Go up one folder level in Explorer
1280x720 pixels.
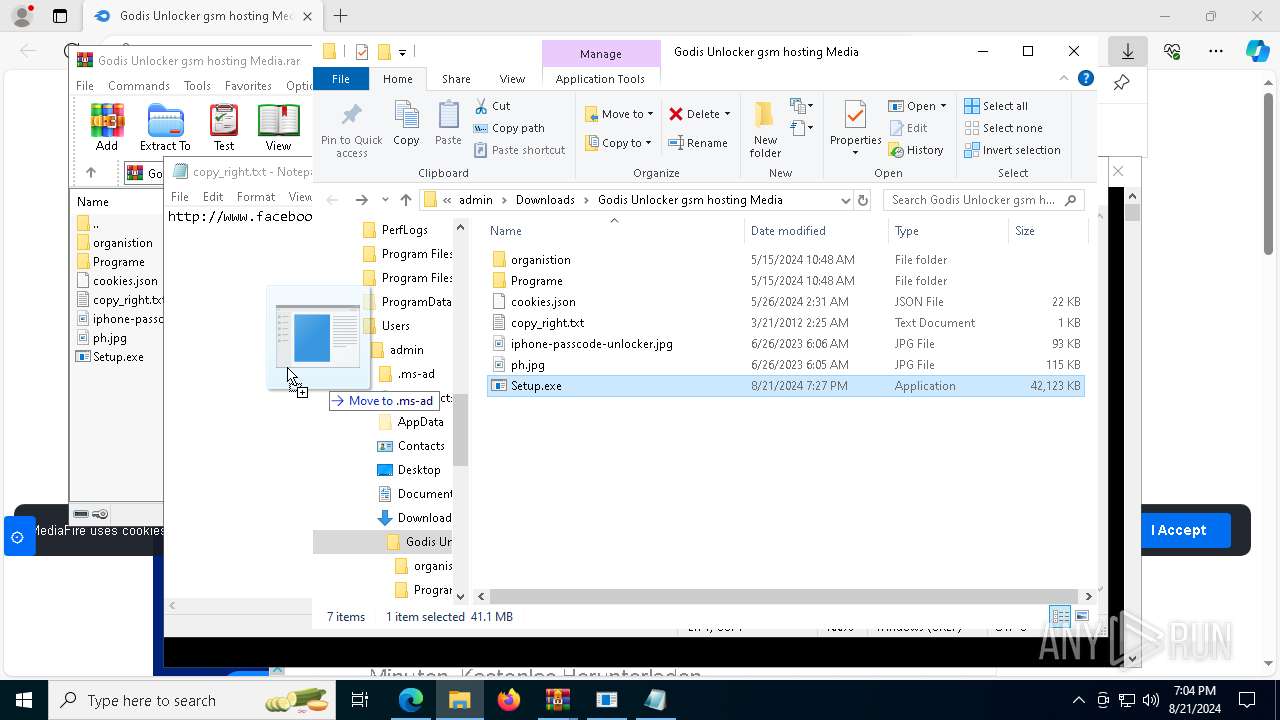click(x=406, y=200)
